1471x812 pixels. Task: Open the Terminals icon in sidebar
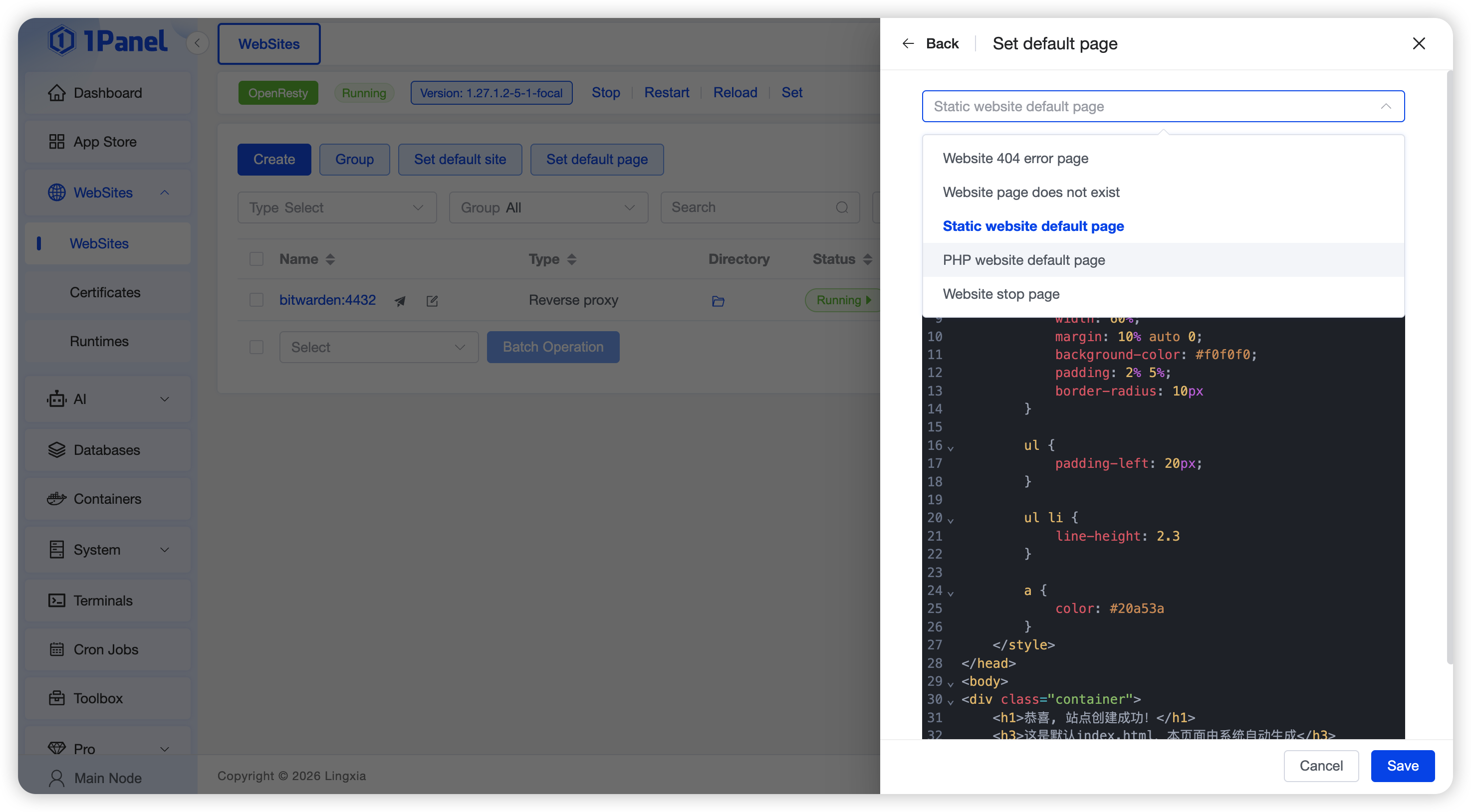pyautogui.click(x=56, y=601)
